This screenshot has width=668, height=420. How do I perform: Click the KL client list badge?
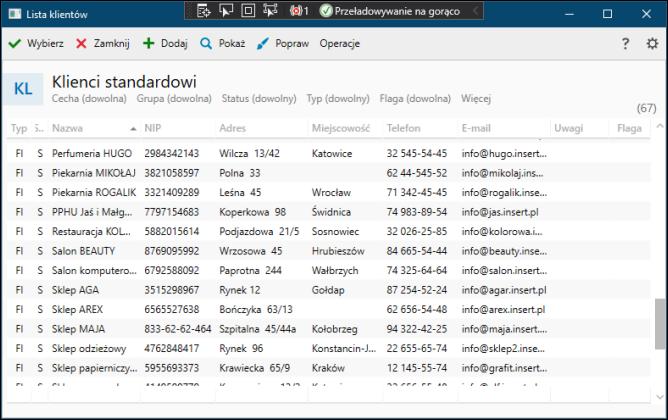[23, 89]
